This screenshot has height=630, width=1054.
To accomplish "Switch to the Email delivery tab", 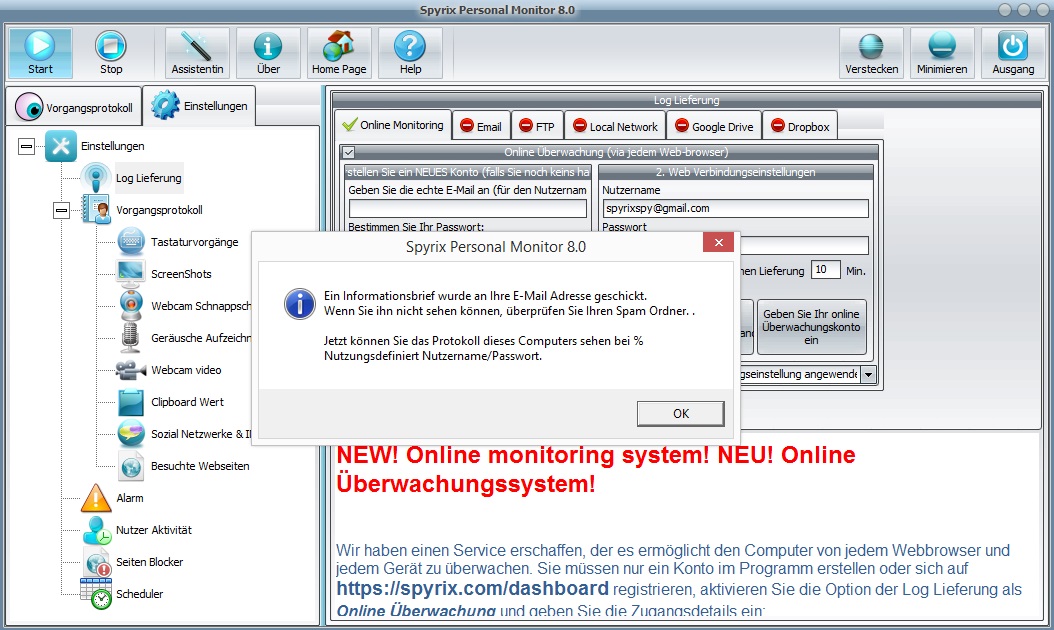I will click(481, 126).
